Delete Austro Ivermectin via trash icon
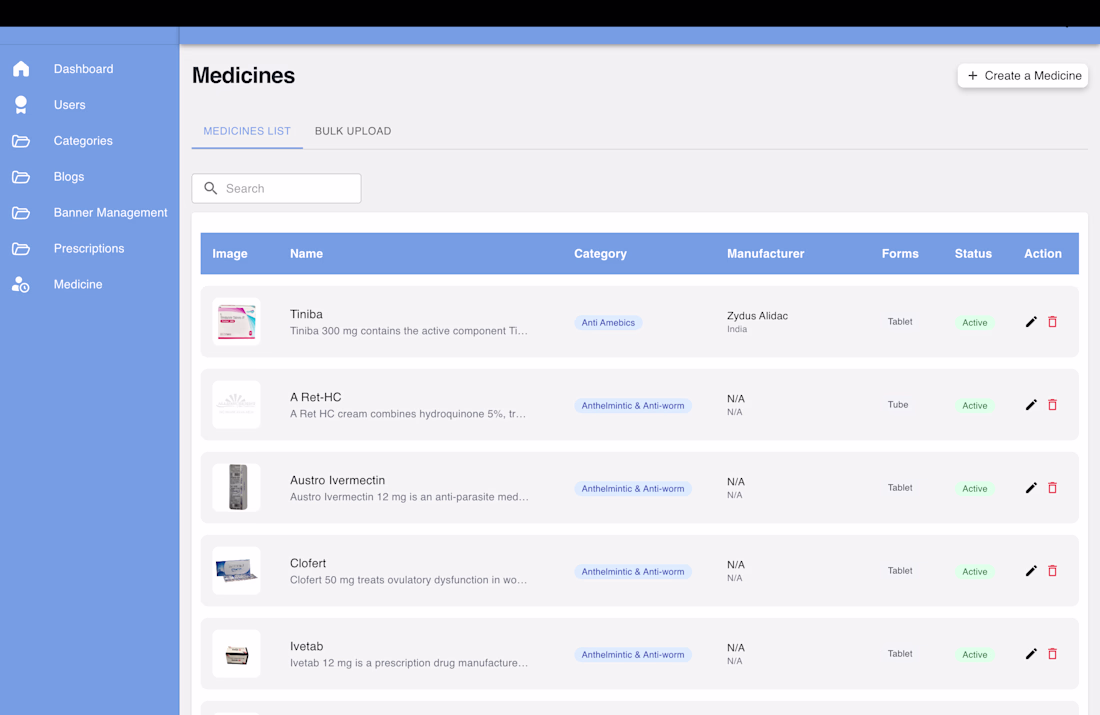The height and width of the screenshot is (715, 1100). point(1052,488)
